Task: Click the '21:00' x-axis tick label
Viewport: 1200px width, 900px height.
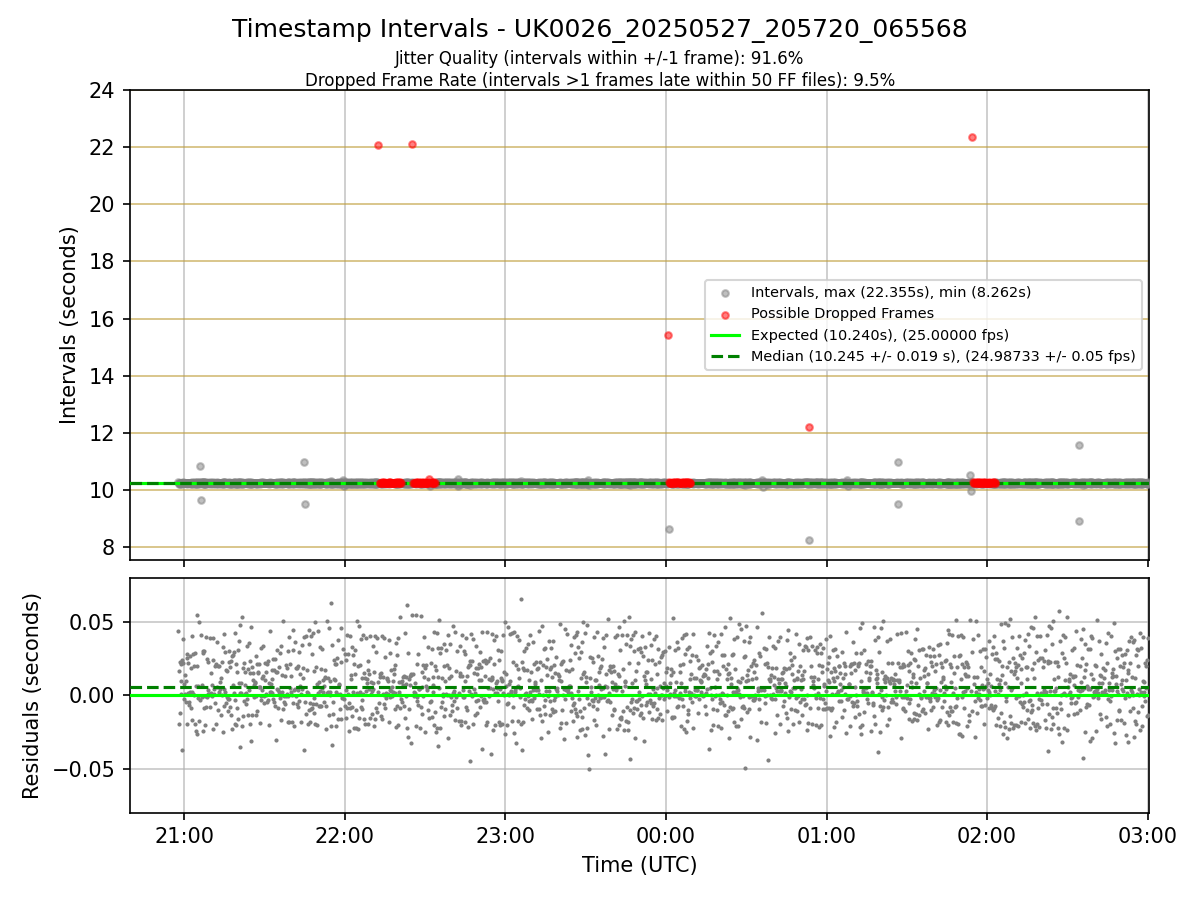Action: pos(183,834)
